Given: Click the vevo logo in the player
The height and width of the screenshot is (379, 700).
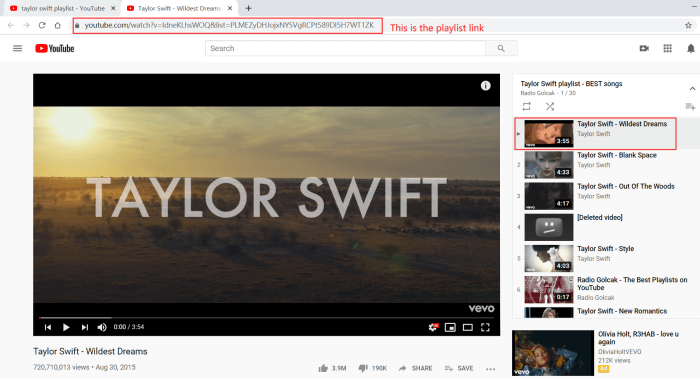Looking at the screenshot, I should click(x=481, y=308).
